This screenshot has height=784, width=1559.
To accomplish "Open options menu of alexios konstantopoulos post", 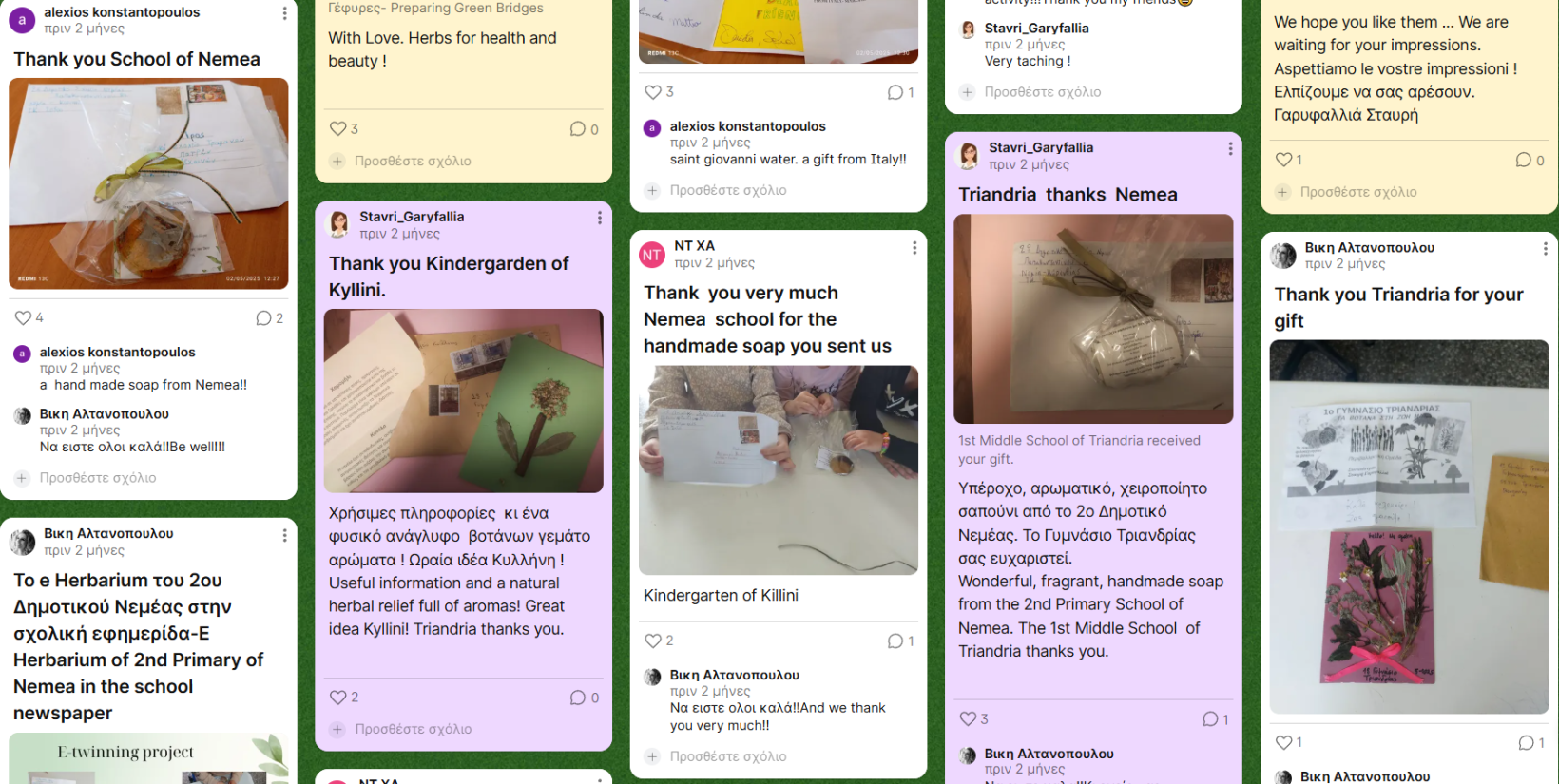I will click(x=284, y=13).
